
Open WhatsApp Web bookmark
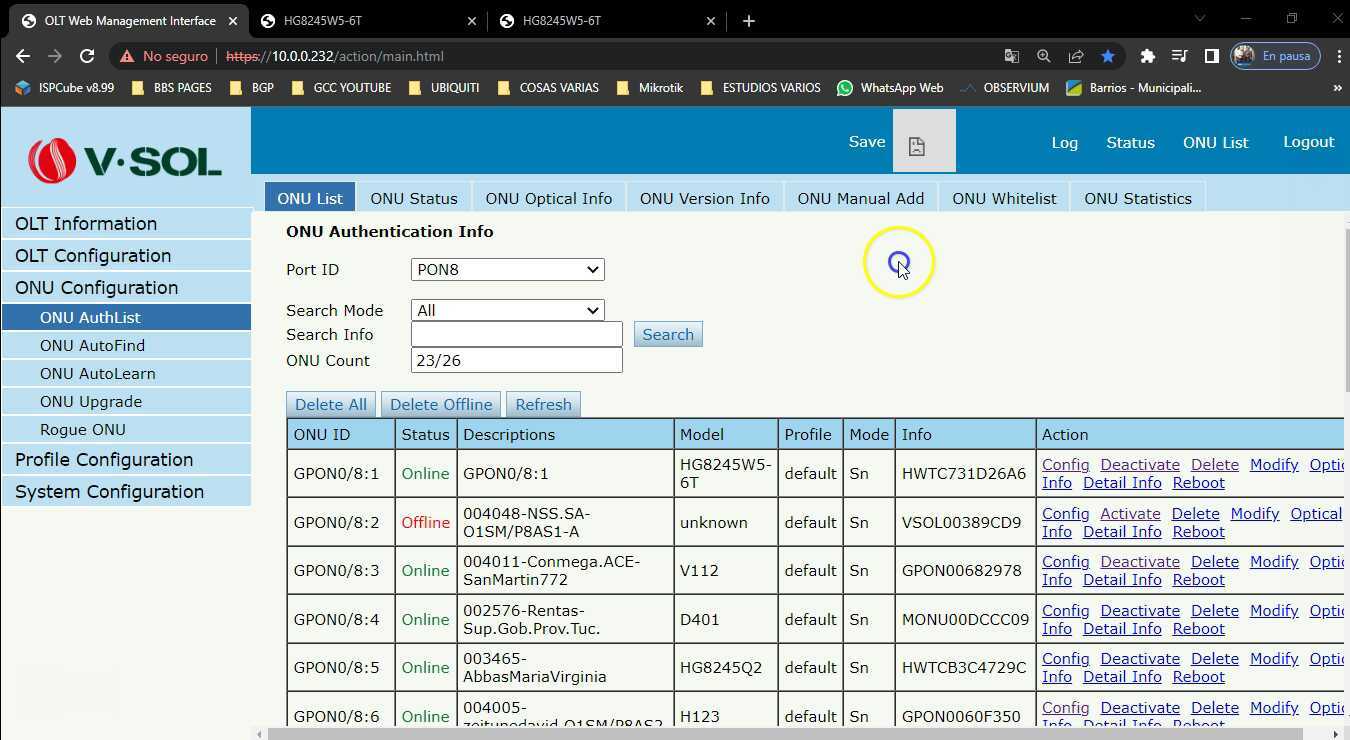[x=889, y=88]
